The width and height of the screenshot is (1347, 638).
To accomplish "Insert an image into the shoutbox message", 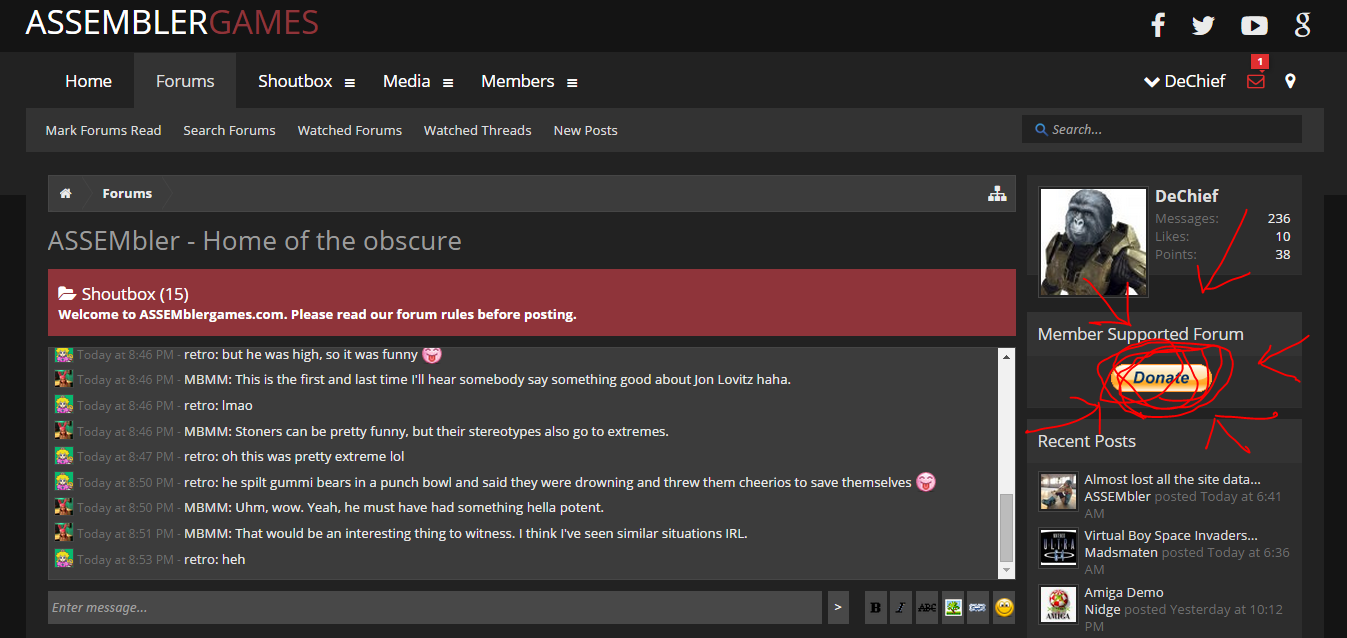I will [953, 607].
